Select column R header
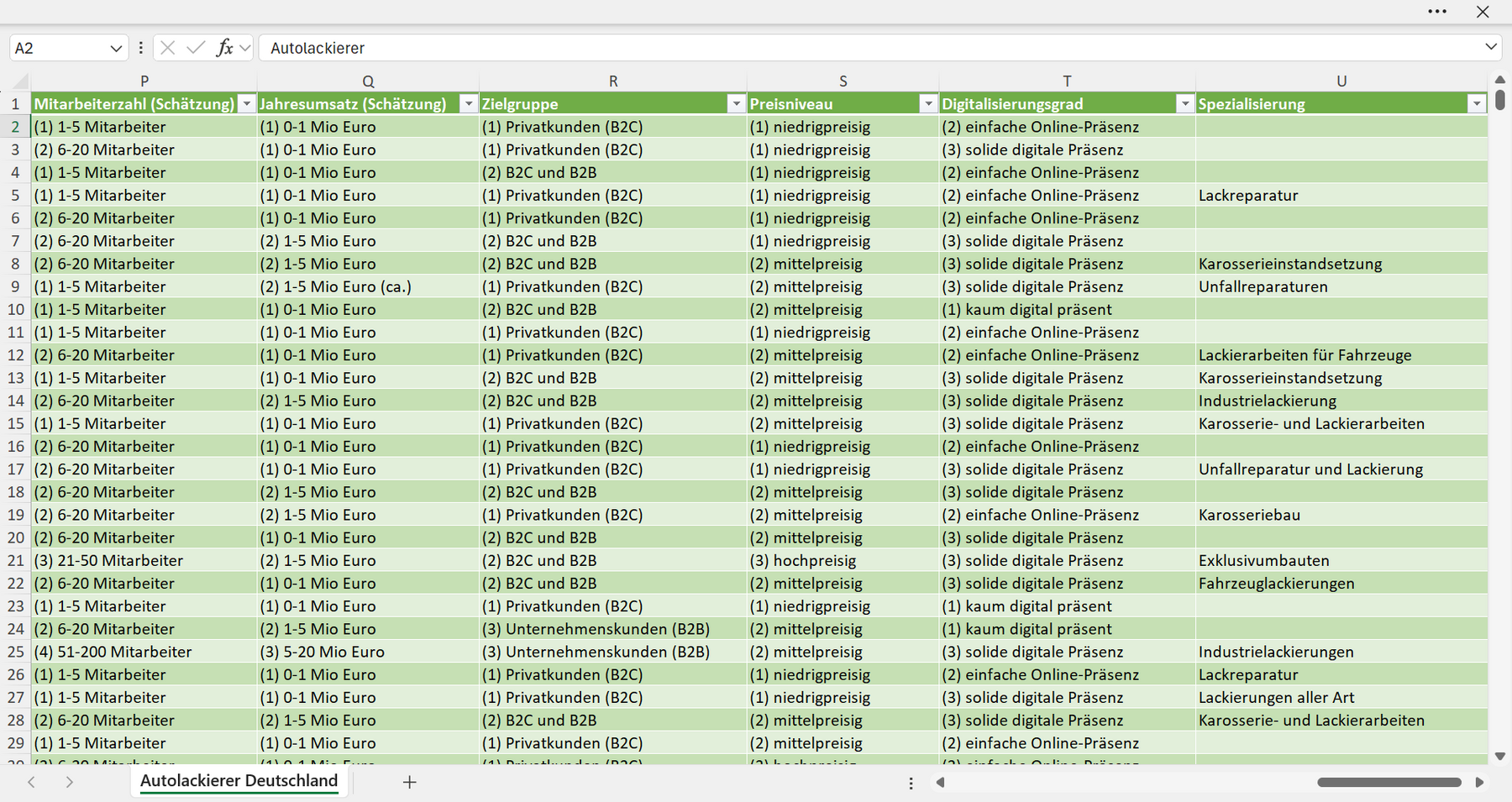The width and height of the screenshot is (1512, 802). [613, 81]
